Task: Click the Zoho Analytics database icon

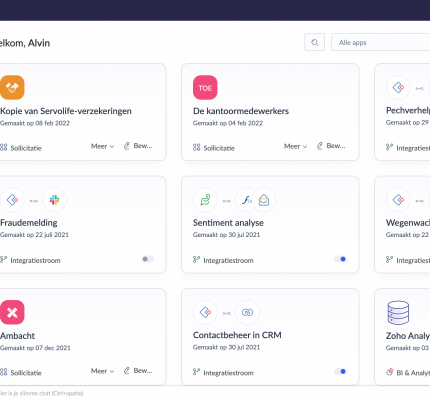Action: pyautogui.click(x=398, y=313)
